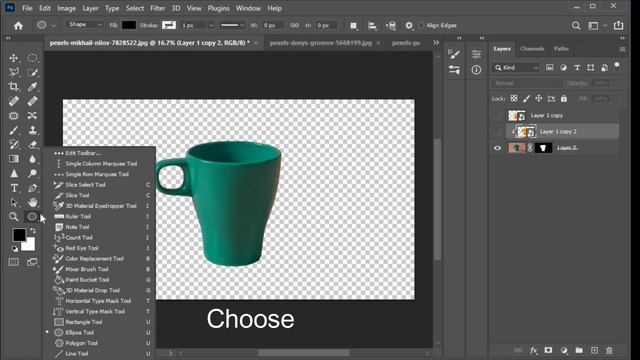Viewport: 640px width, 360px height.
Task: Select the Pen tool
Action: [x=32, y=188]
